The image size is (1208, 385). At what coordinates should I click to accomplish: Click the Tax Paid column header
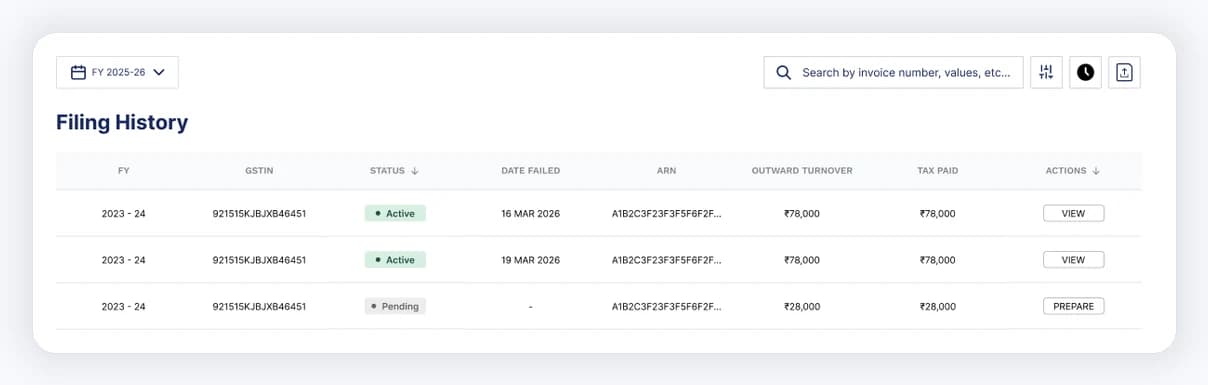937,171
